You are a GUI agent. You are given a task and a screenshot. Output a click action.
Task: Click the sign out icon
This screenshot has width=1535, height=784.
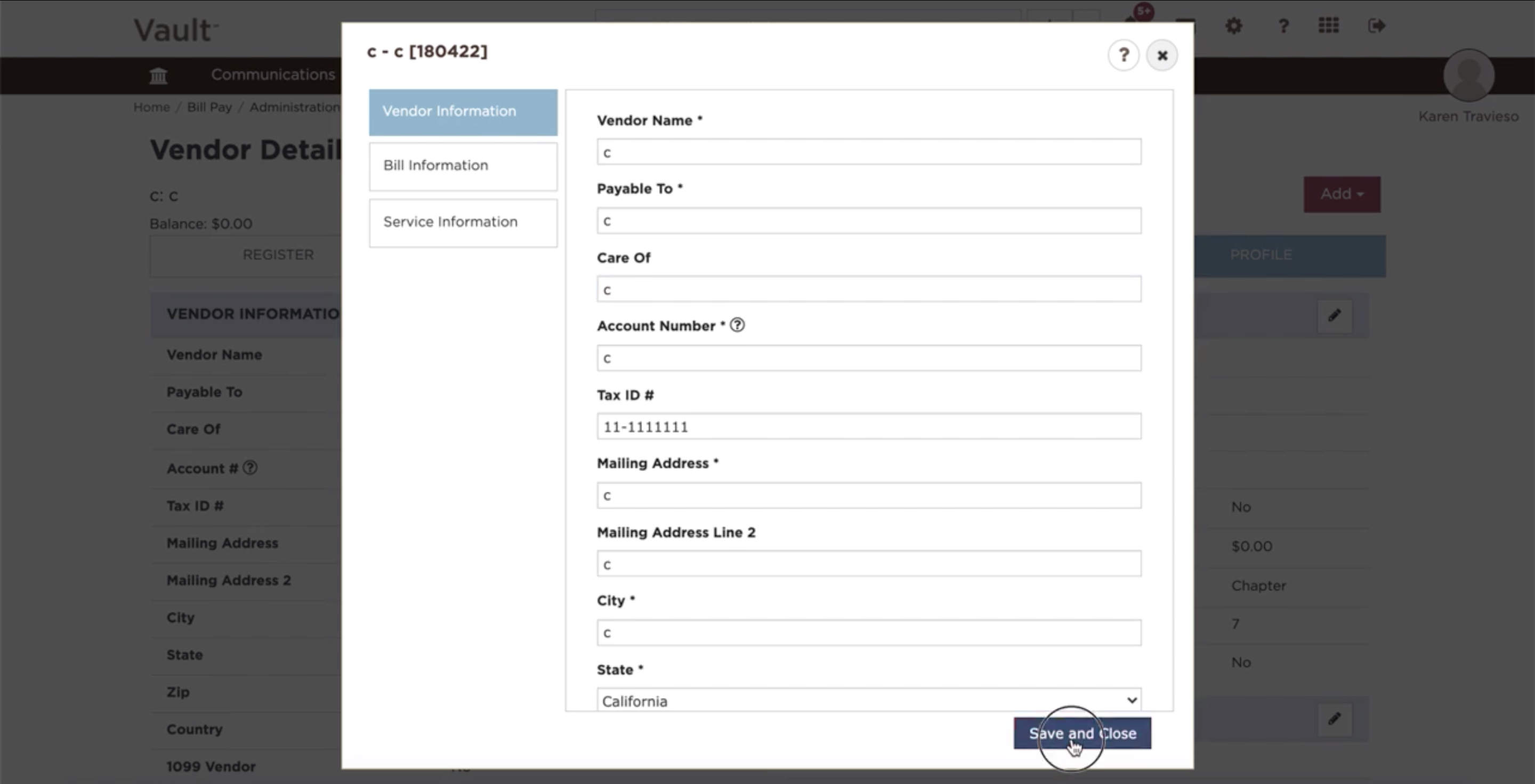click(1377, 25)
